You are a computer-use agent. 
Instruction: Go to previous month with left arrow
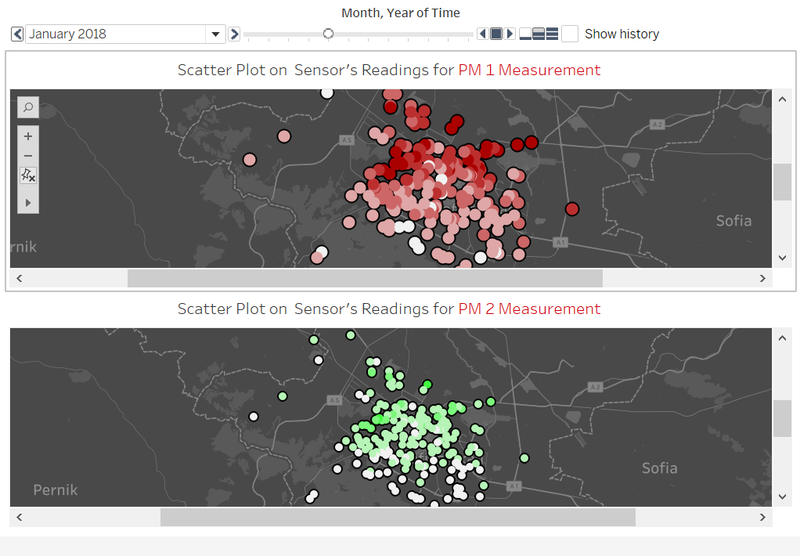click(x=17, y=34)
